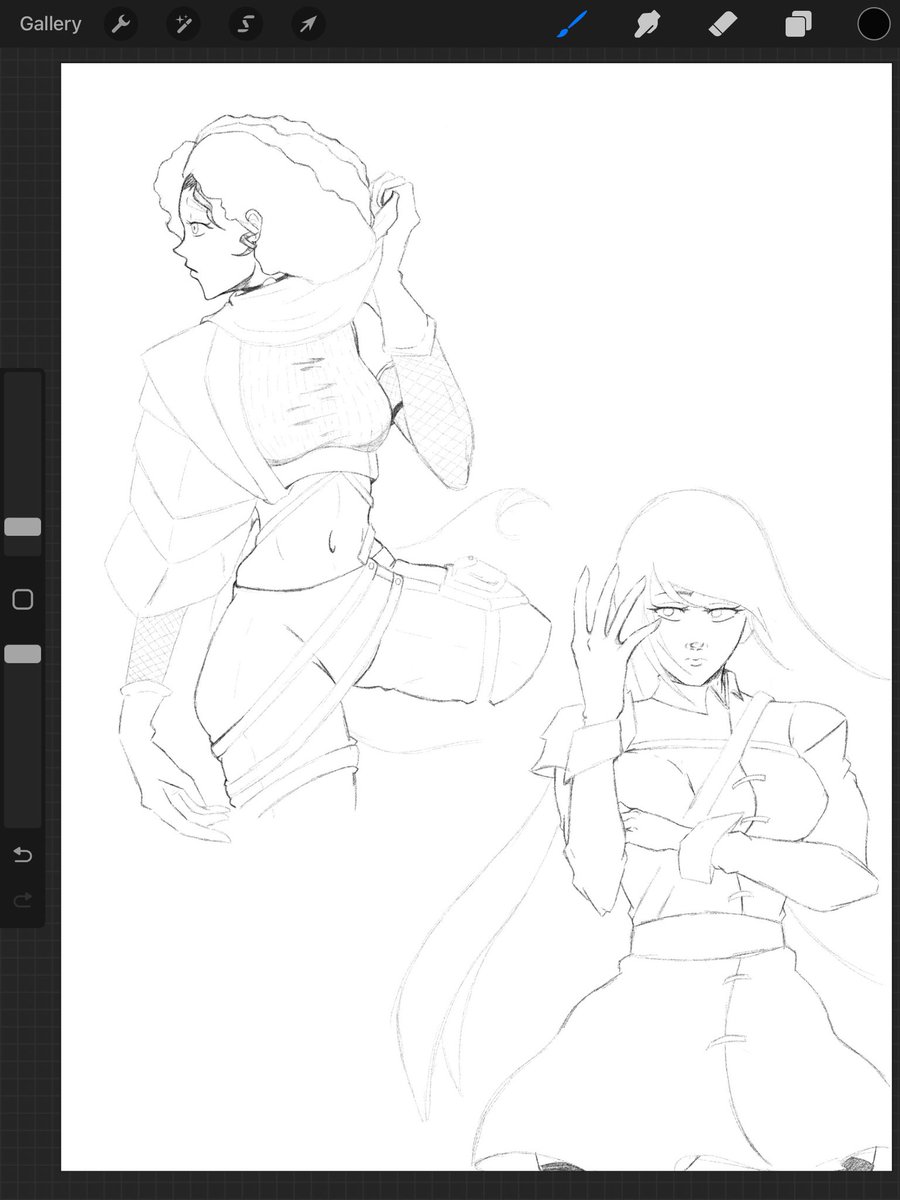Image resolution: width=900 pixels, height=1200 pixels.
Task: Return to the Gallery
Action: (50, 24)
